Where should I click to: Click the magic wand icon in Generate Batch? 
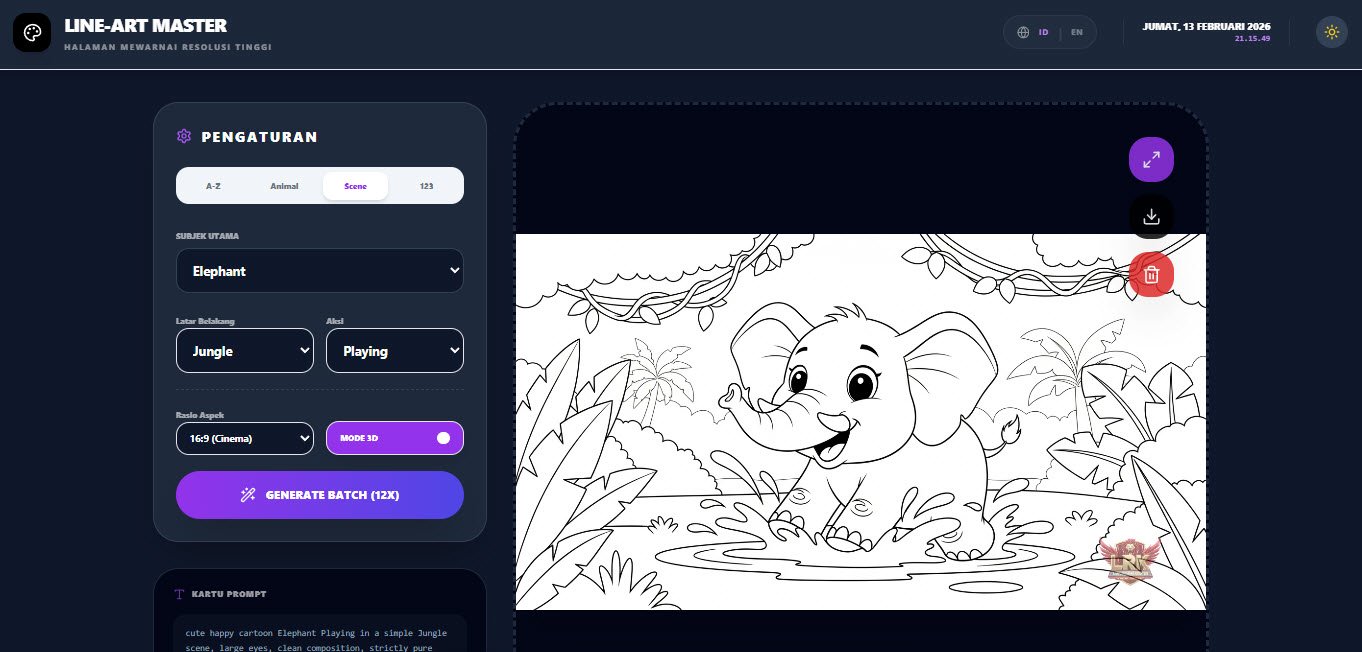(249, 495)
